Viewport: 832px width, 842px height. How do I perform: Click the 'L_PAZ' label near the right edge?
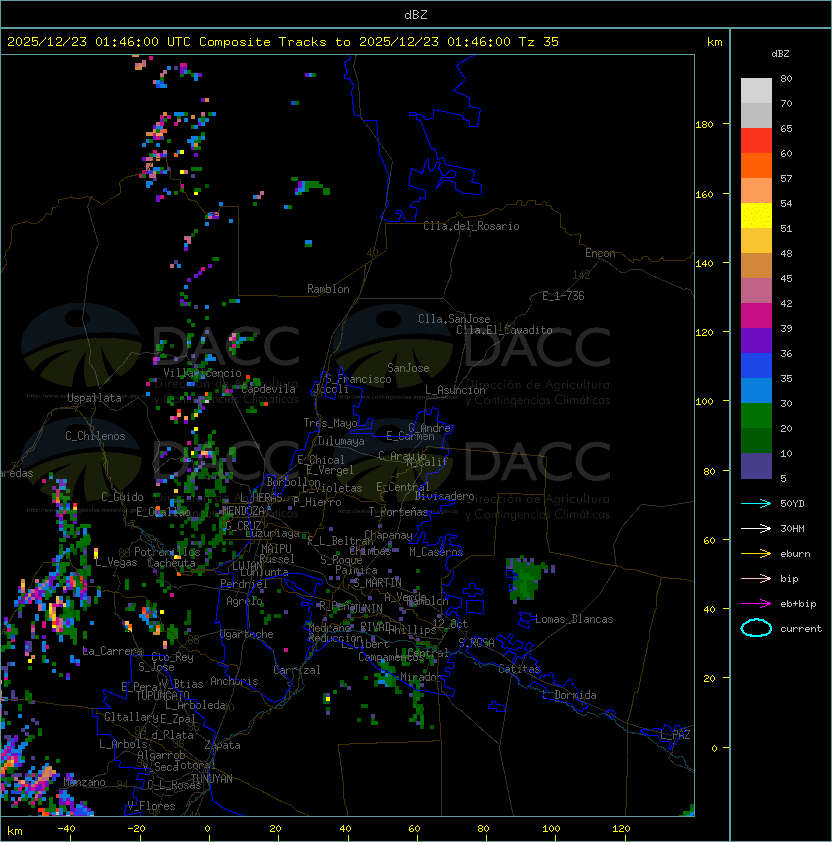click(x=675, y=735)
